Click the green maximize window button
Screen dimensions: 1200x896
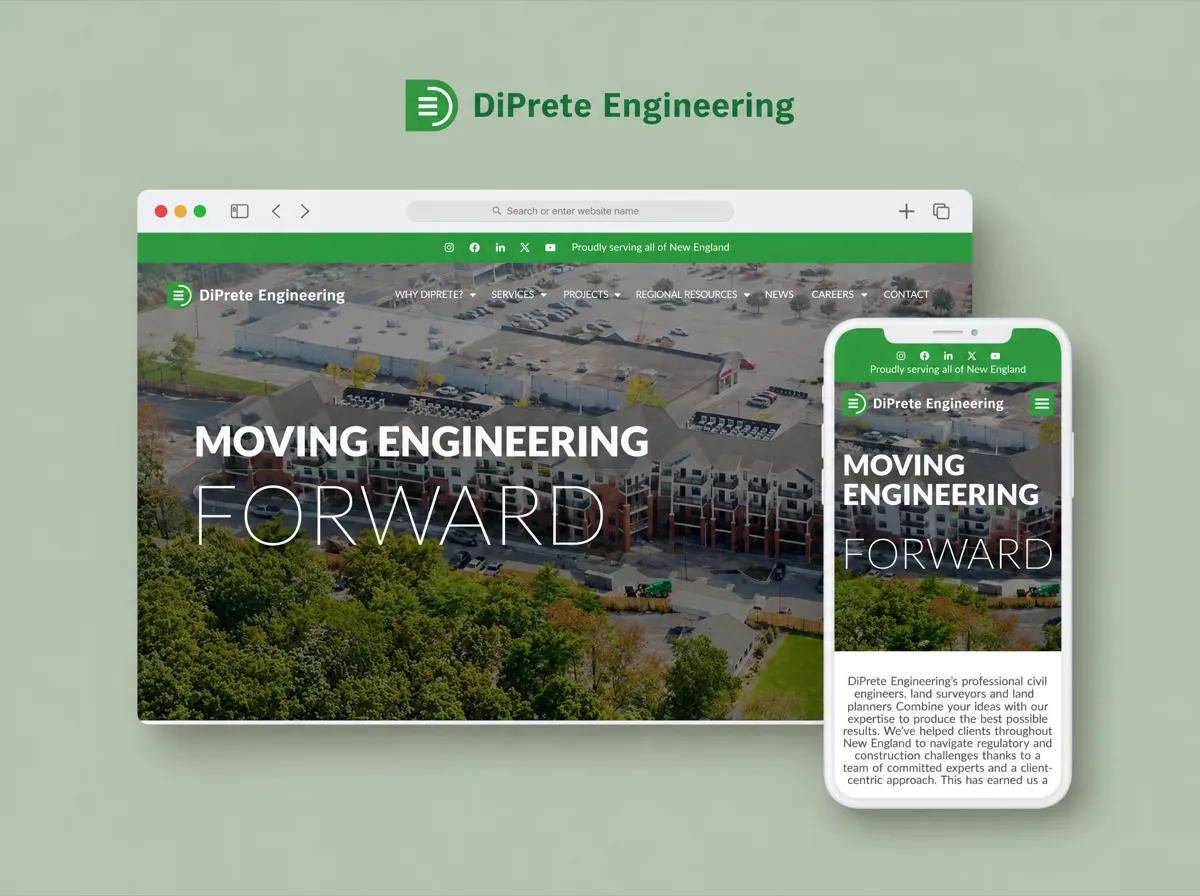tap(200, 211)
